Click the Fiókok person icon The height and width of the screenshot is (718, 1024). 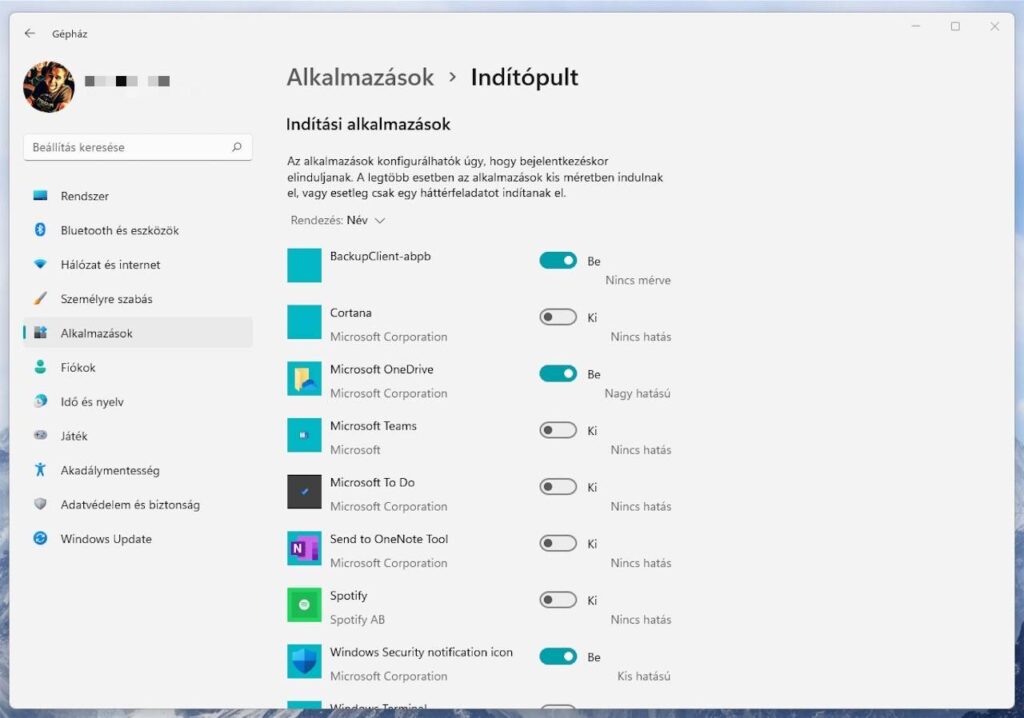40,367
